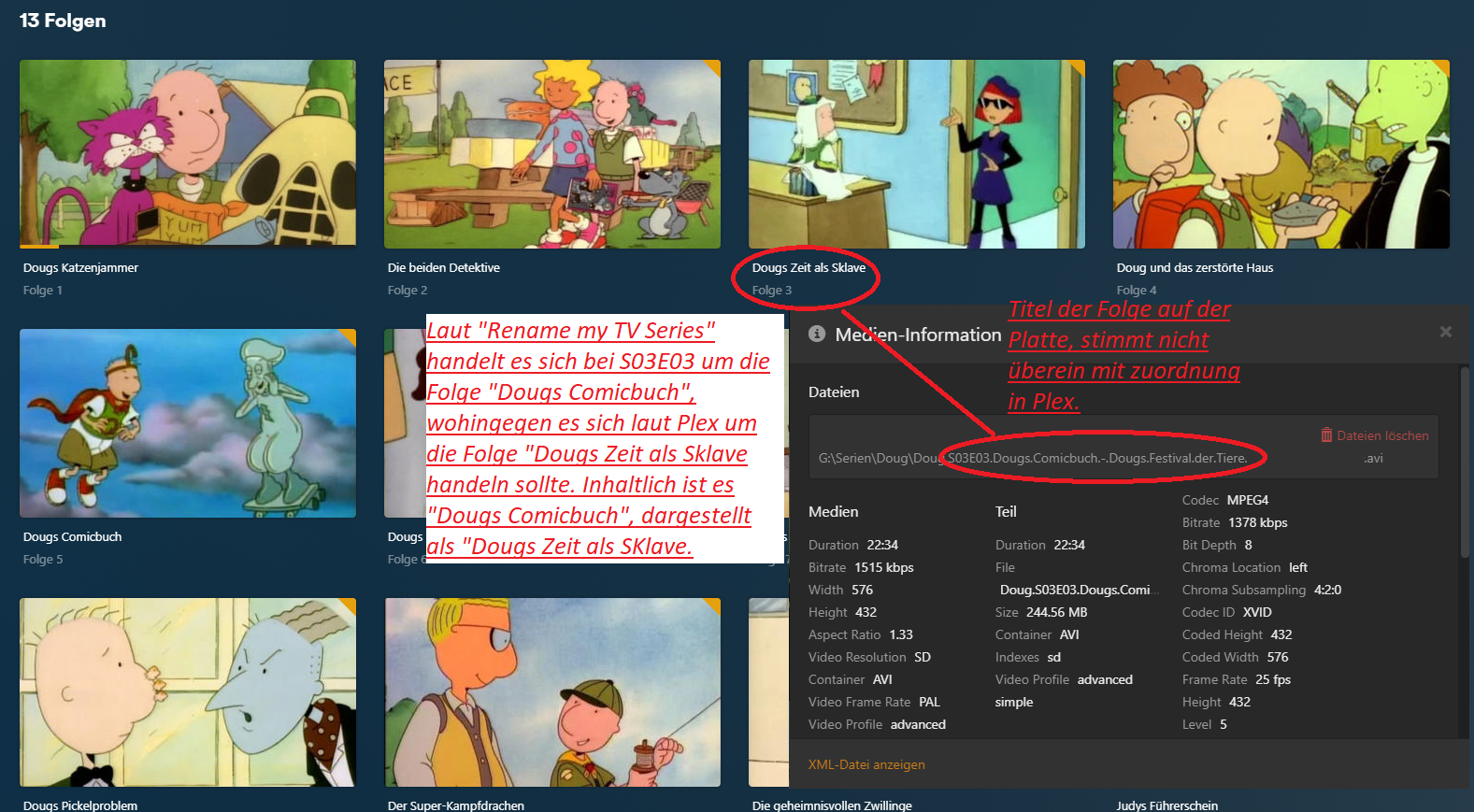This screenshot has height=812, width=1474.
Task: Click Doug und das zerstörte Haus title
Action: tap(1195, 267)
